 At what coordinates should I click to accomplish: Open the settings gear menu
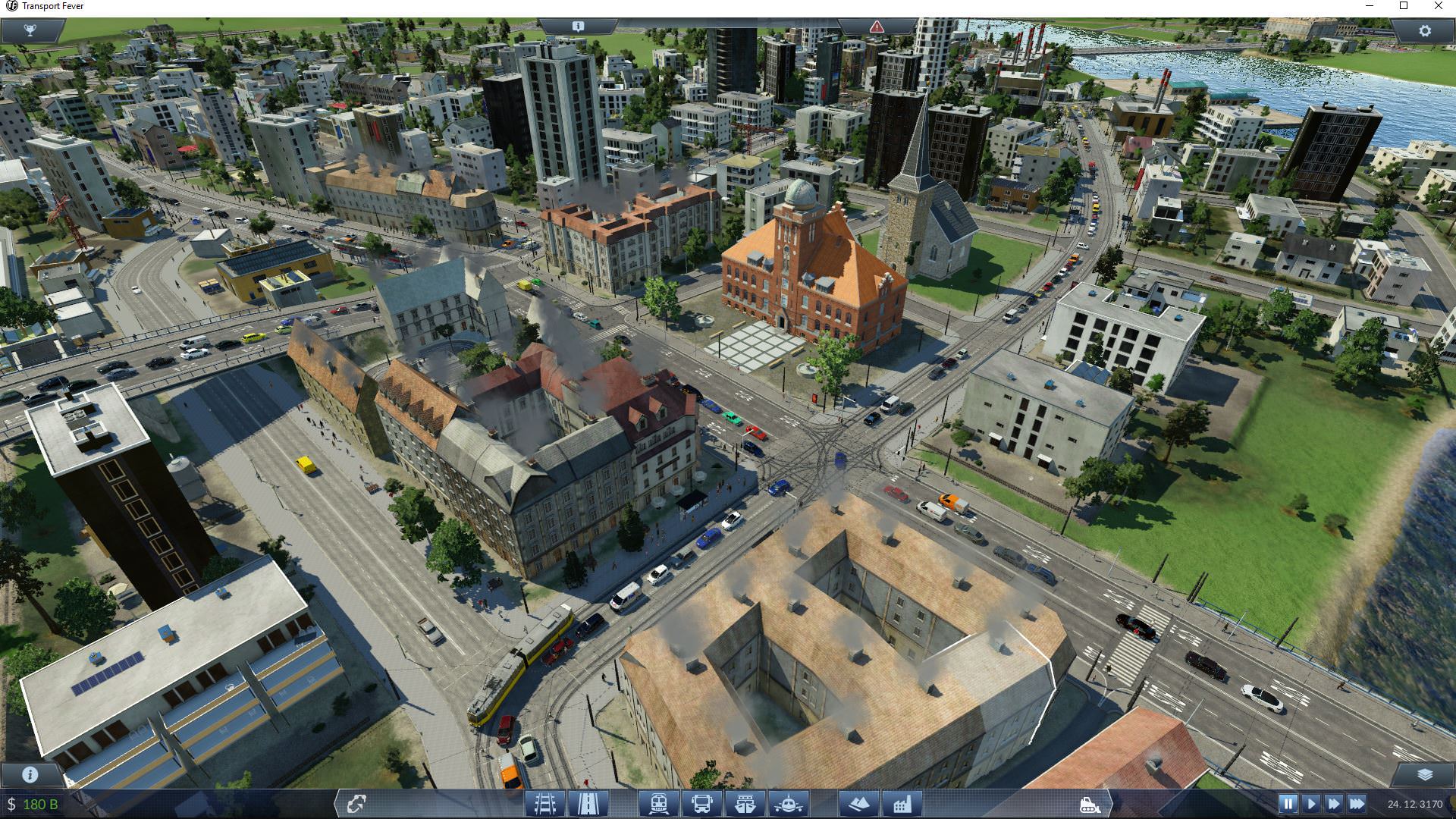point(1424,31)
